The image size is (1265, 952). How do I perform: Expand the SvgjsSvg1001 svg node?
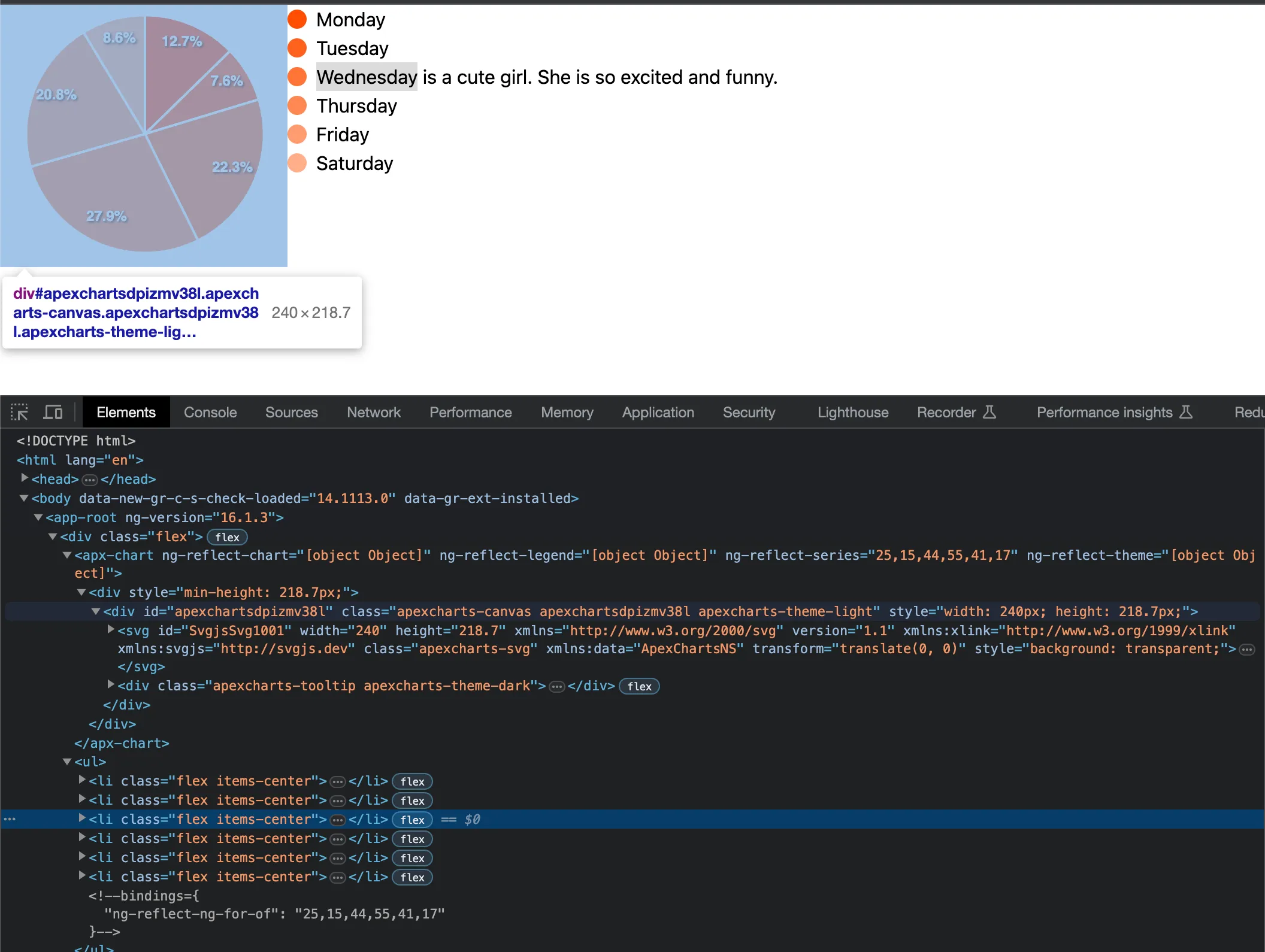pos(111,629)
